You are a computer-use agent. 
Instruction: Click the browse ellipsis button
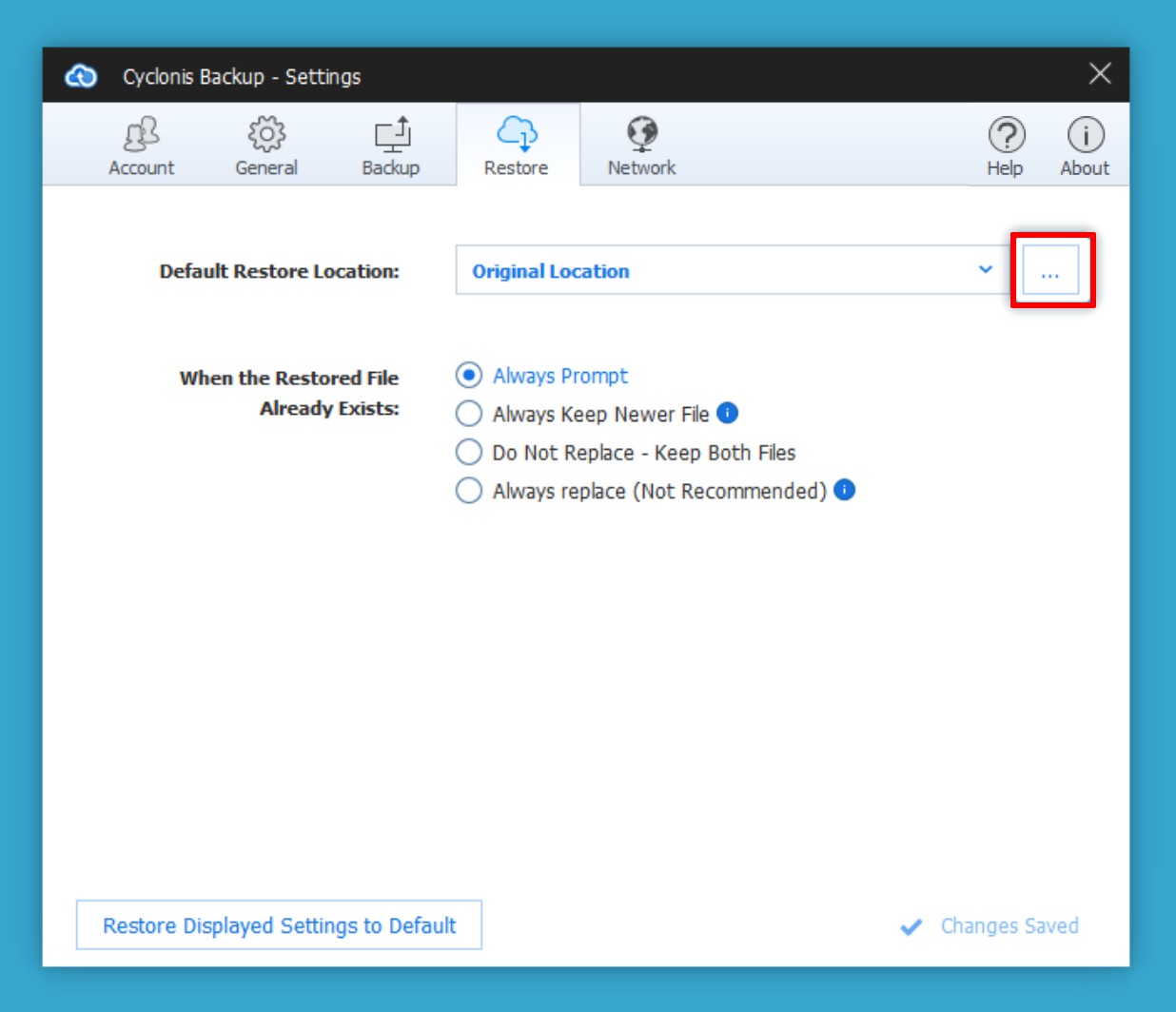[1050, 271]
